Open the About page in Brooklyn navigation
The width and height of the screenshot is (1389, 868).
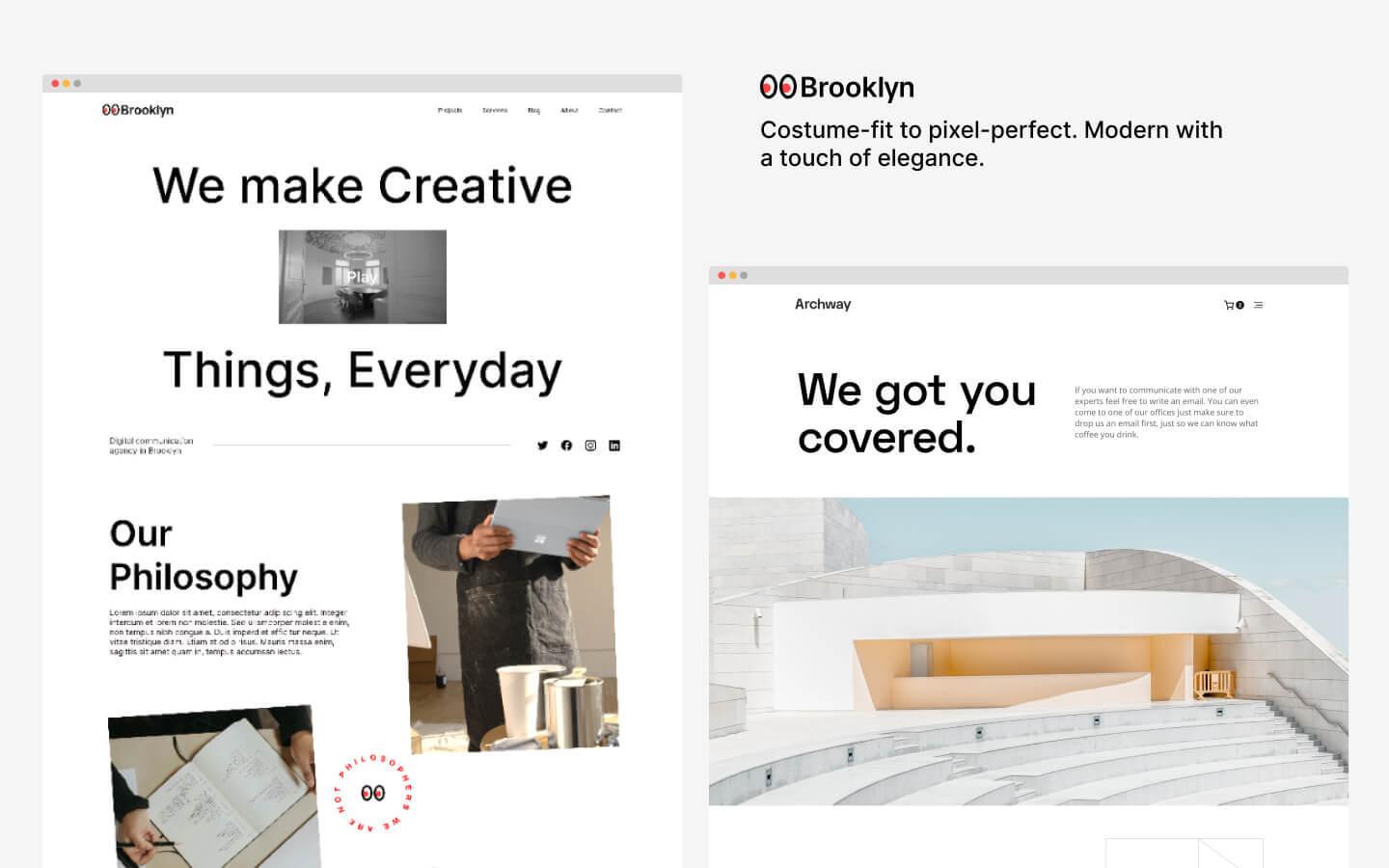(x=570, y=110)
